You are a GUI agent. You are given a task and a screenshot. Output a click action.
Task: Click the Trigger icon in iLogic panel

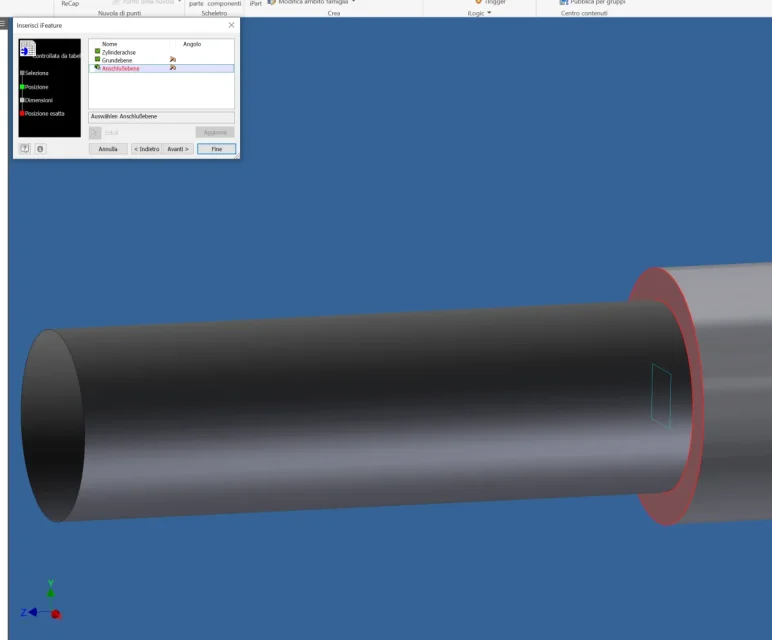tap(478, 2)
